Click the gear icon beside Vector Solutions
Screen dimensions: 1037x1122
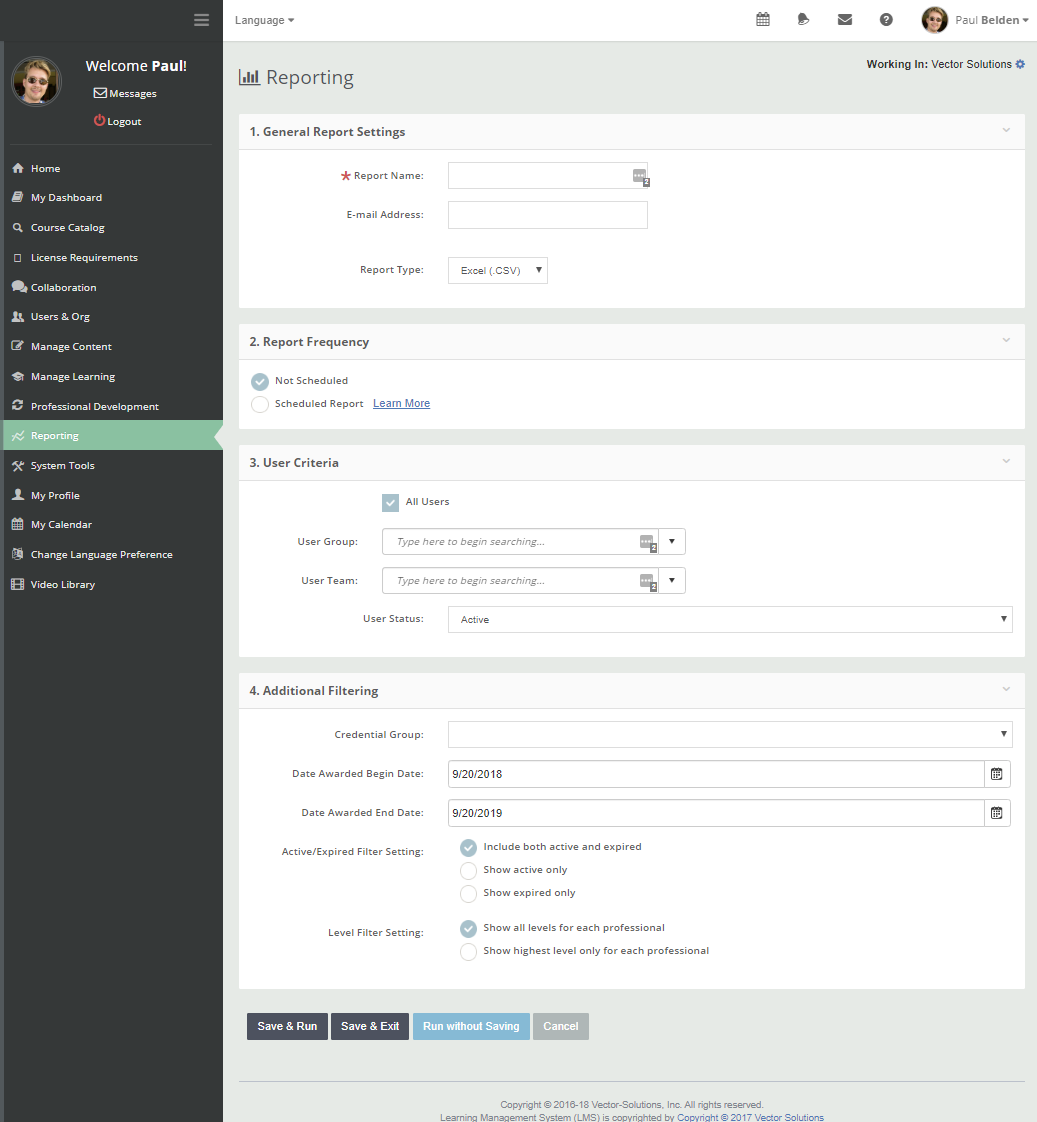1020,64
